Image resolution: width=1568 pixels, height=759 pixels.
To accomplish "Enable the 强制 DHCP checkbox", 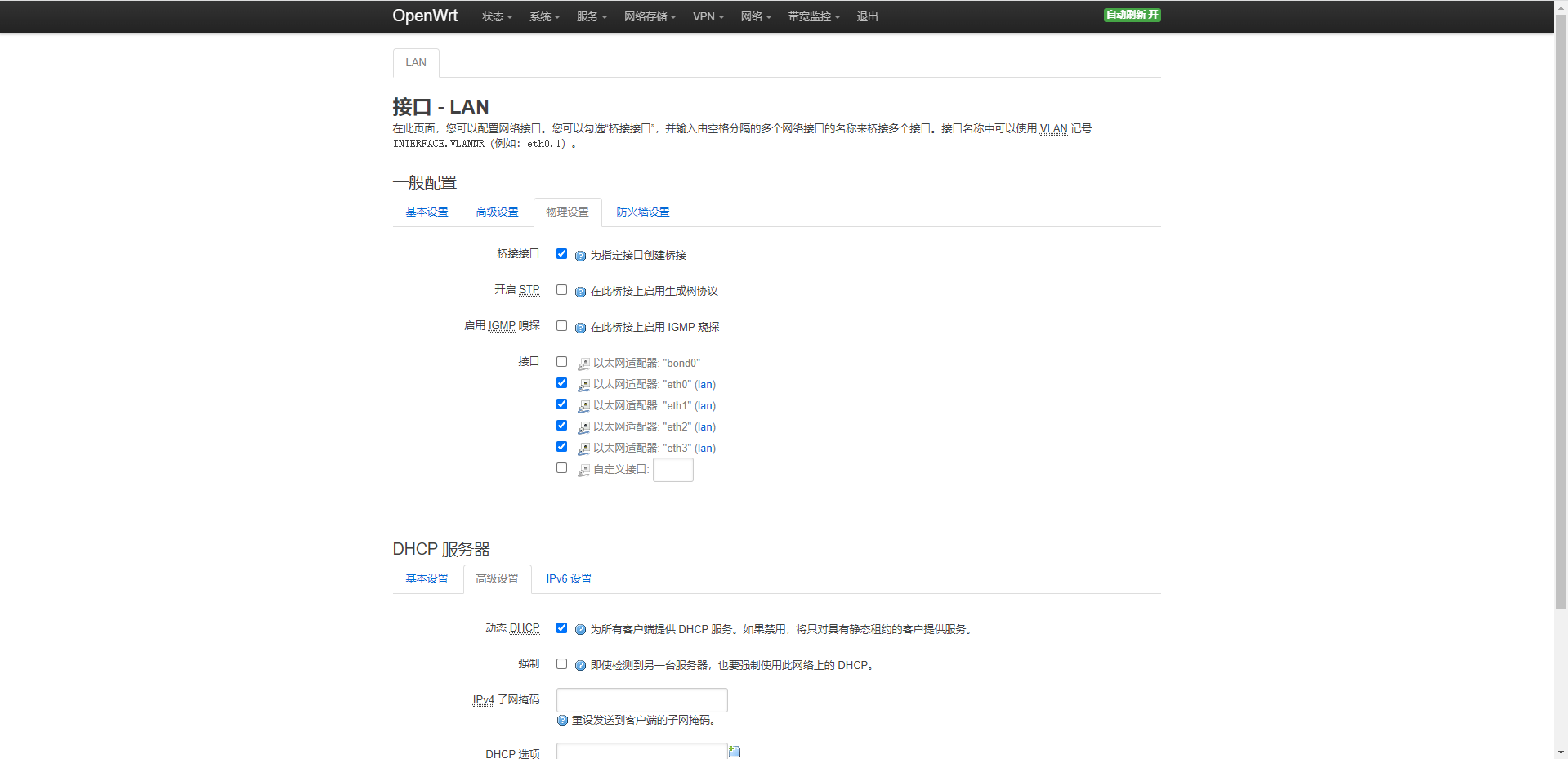I will click(561, 664).
